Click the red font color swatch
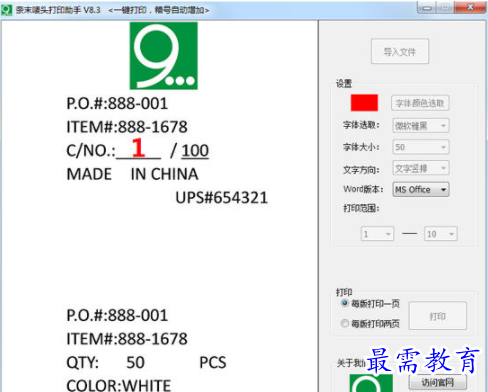 tap(364, 103)
